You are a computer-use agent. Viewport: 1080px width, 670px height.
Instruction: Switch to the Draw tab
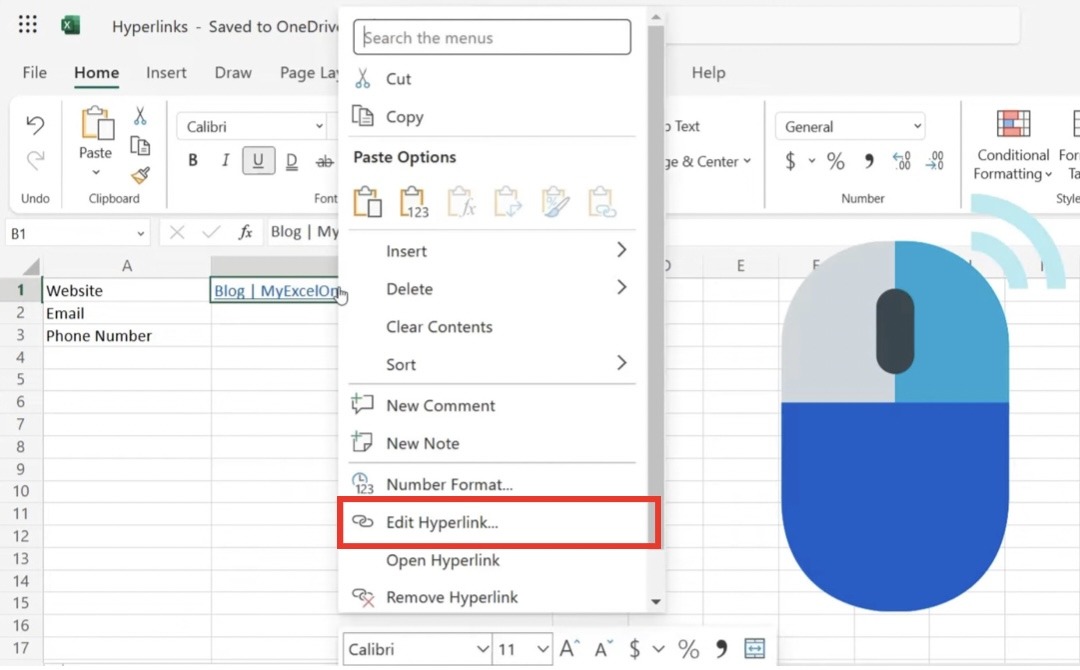tap(233, 72)
